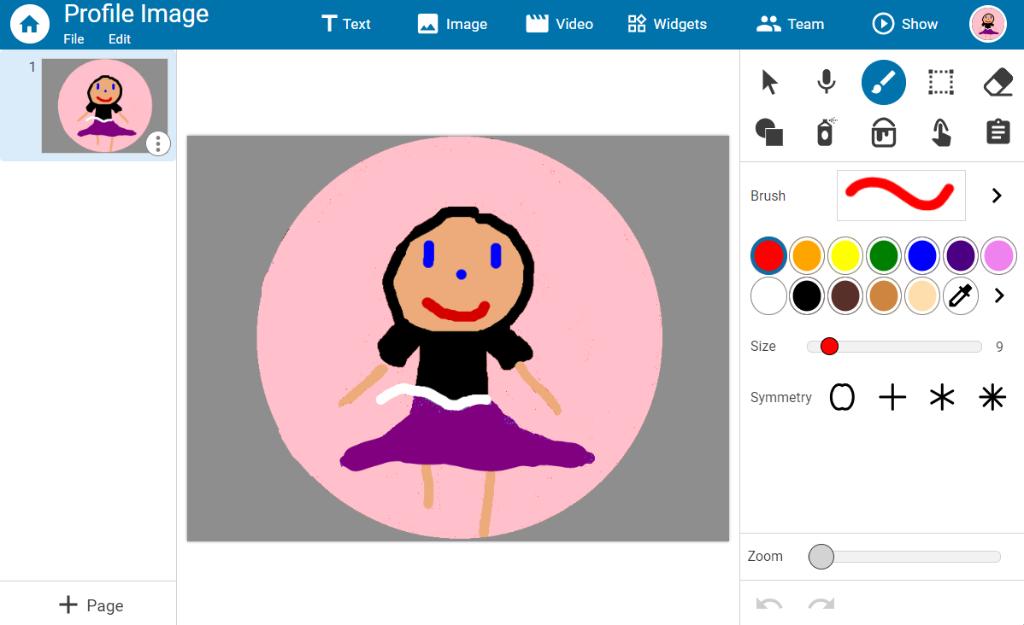This screenshot has width=1024, height=625.
Task: Expand the Brush style options
Action: point(997,195)
